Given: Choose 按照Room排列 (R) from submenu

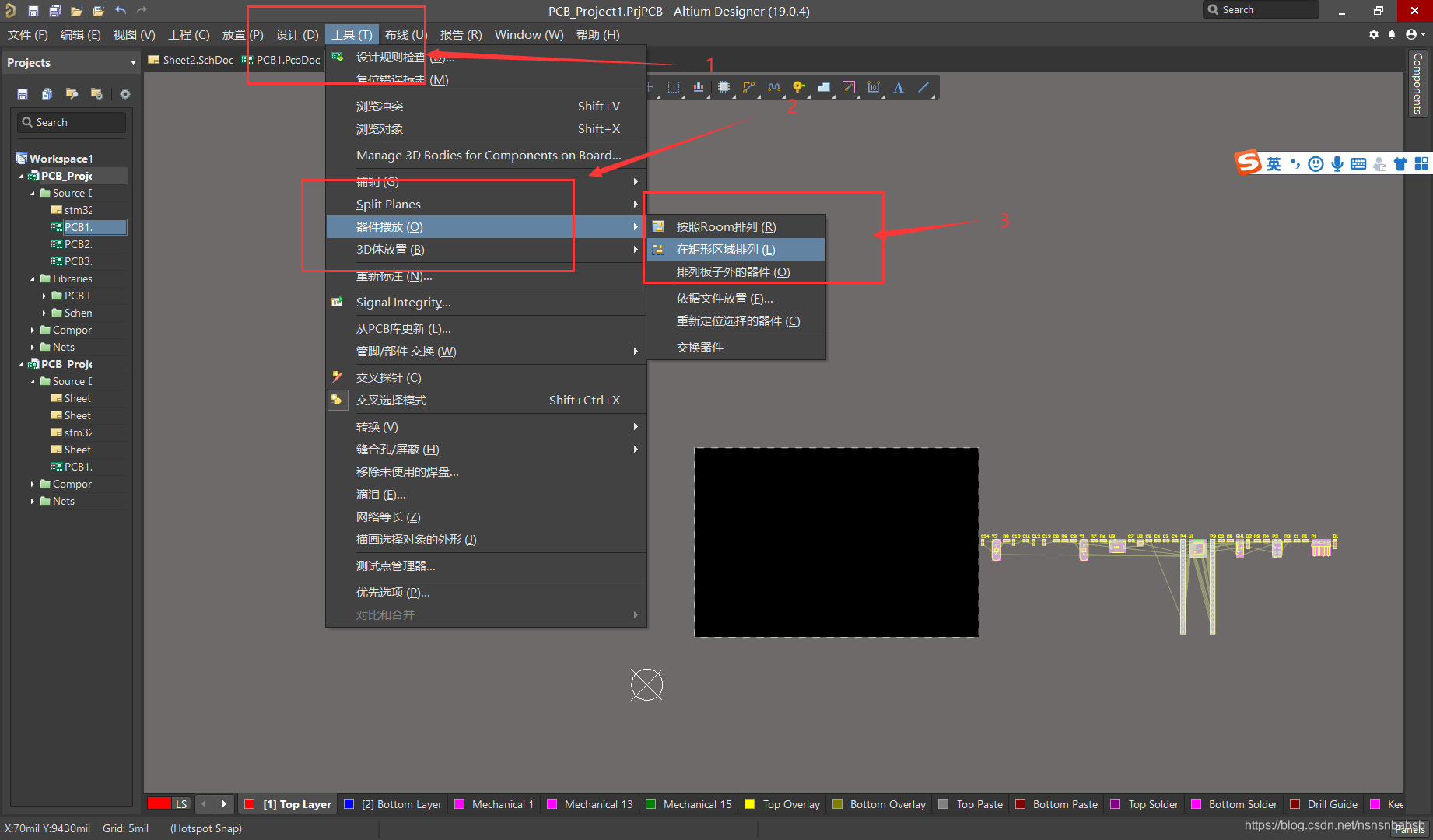Looking at the screenshot, I should pyautogui.click(x=735, y=227).
